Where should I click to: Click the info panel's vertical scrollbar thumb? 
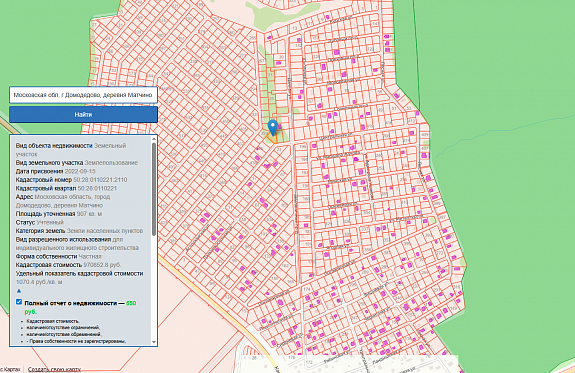[x=154, y=190]
